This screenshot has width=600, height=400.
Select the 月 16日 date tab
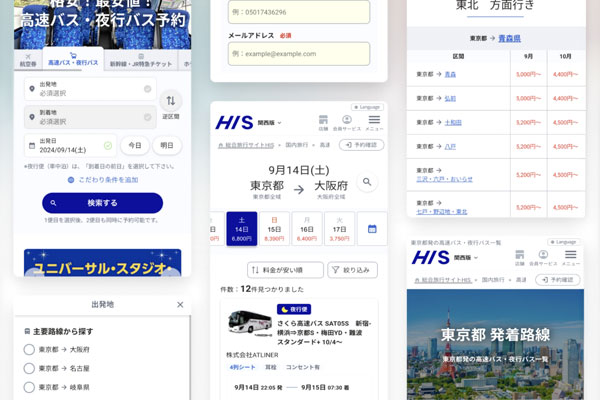tap(307, 229)
